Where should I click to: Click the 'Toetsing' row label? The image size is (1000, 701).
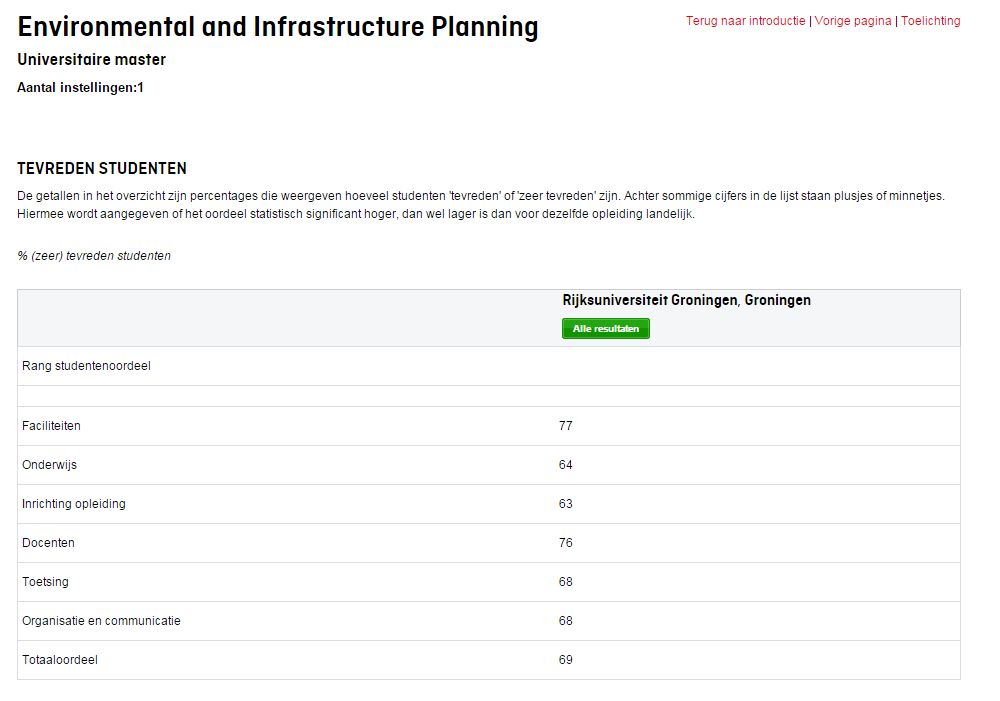[x=45, y=582]
